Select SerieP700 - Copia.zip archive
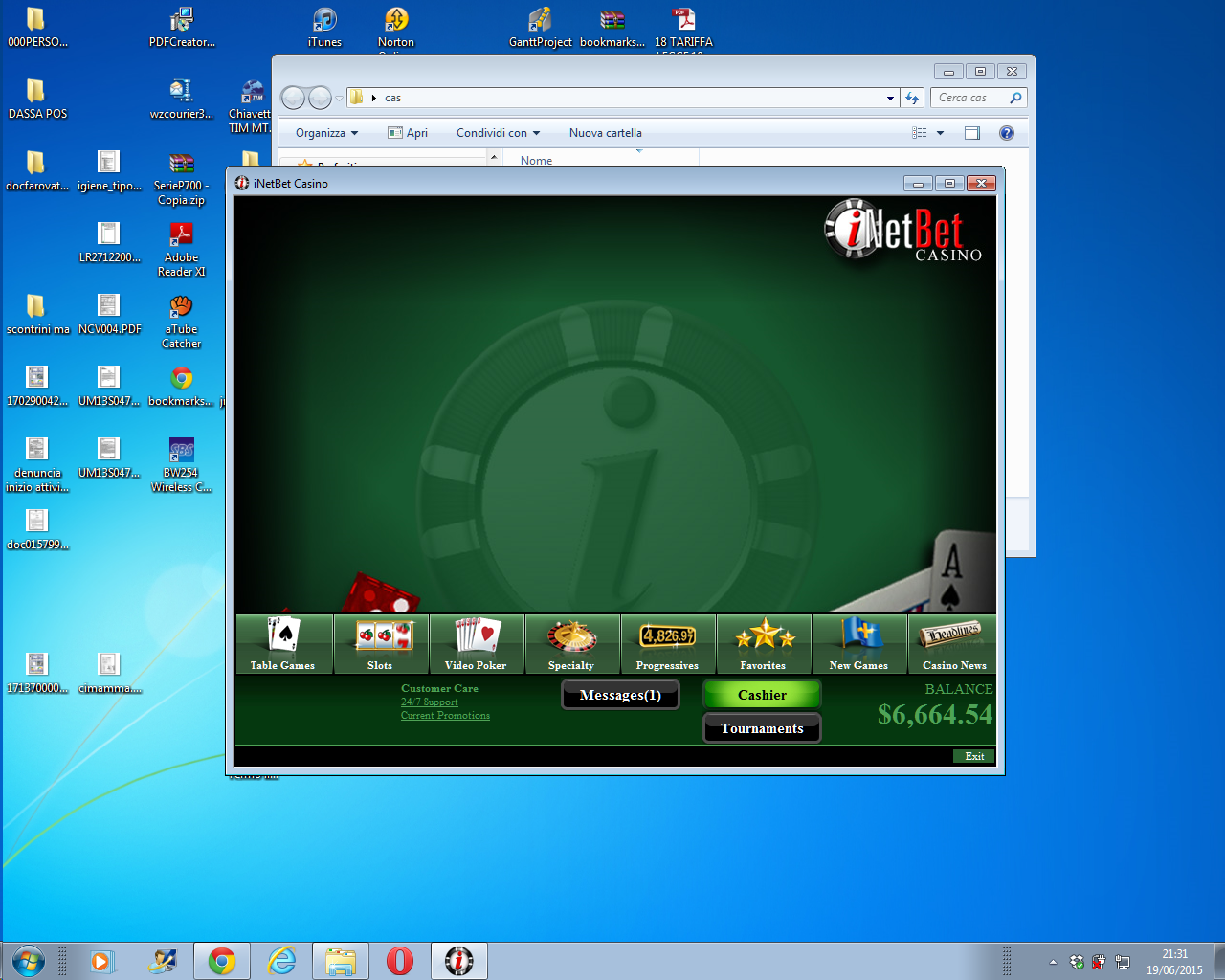Screen dimensions: 1225x980 coord(181,177)
